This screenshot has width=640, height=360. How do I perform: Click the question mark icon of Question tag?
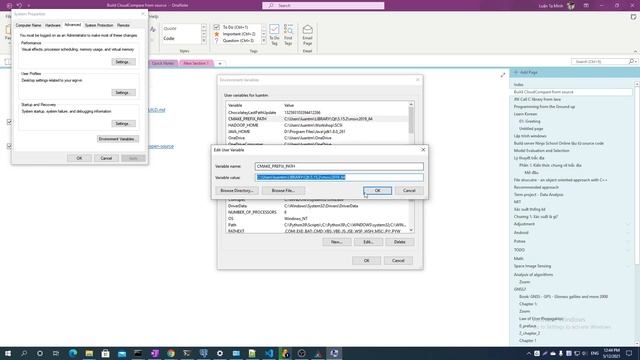click(x=217, y=40)
